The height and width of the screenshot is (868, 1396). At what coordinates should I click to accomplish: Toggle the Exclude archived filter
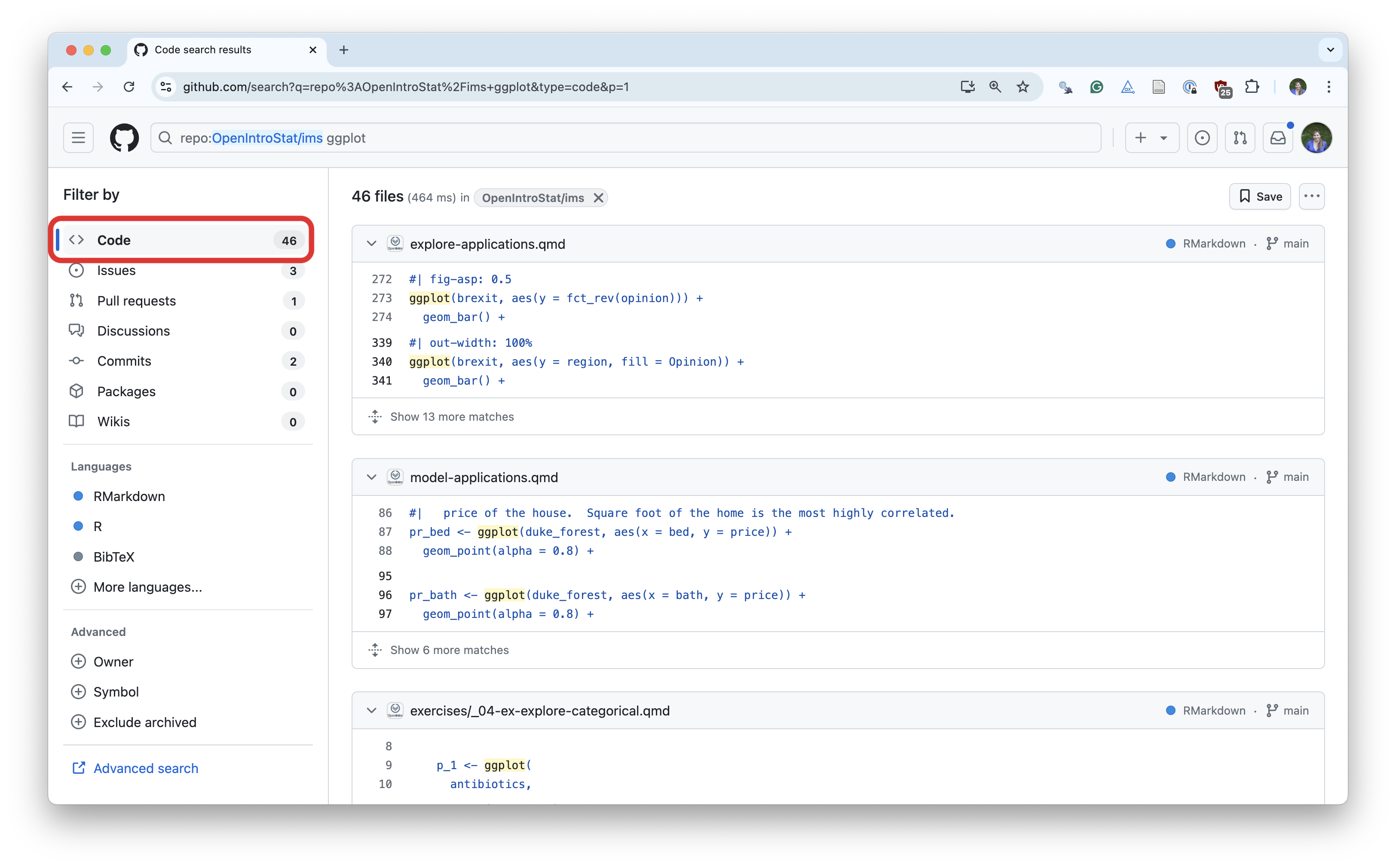pos(144,722)
